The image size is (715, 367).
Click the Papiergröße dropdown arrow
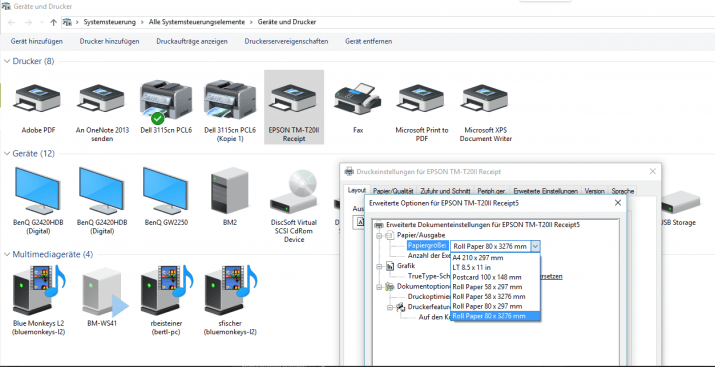pyautogui.click(x=535, y=246)
